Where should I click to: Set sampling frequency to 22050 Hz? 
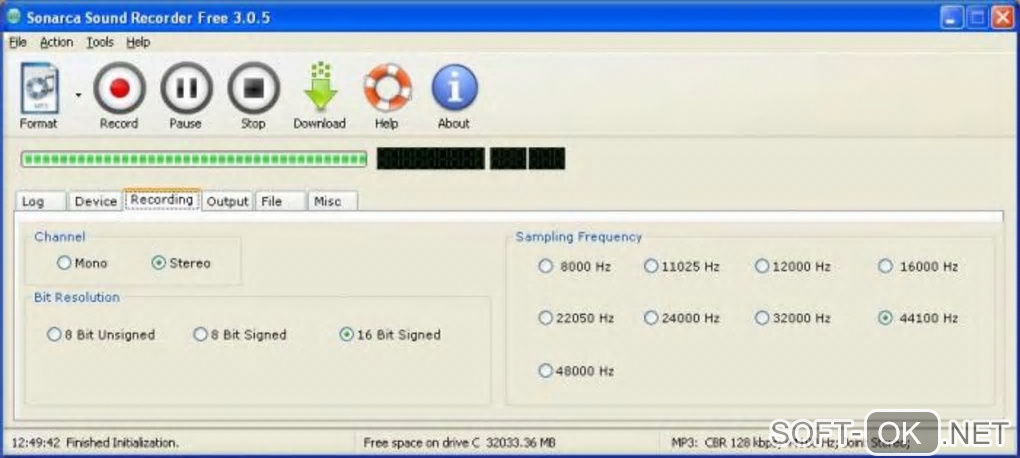[x=576, y=318]
